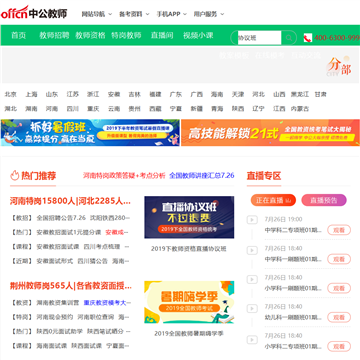Open headline 河南特岗15800人|河北2285人
This screenshot has height=360, width=360.
[70, 201]
